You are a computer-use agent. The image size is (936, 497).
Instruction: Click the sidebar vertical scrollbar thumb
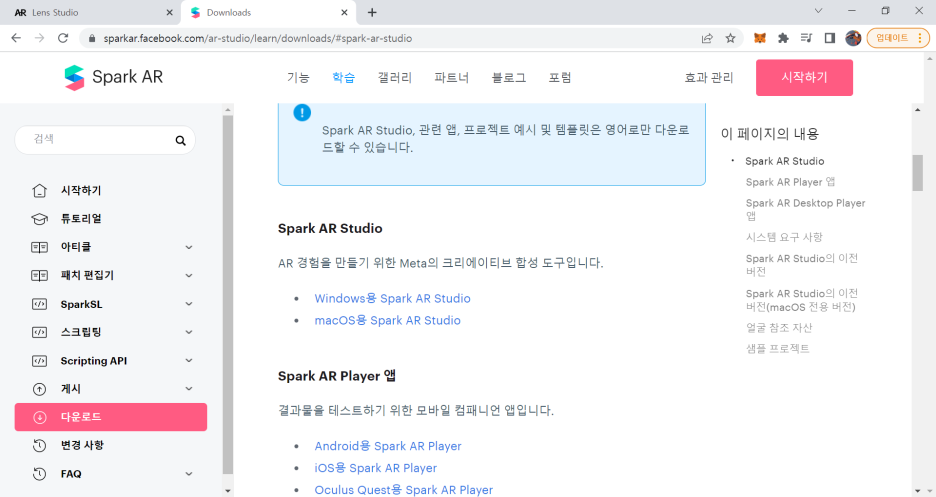click(227, 295)
